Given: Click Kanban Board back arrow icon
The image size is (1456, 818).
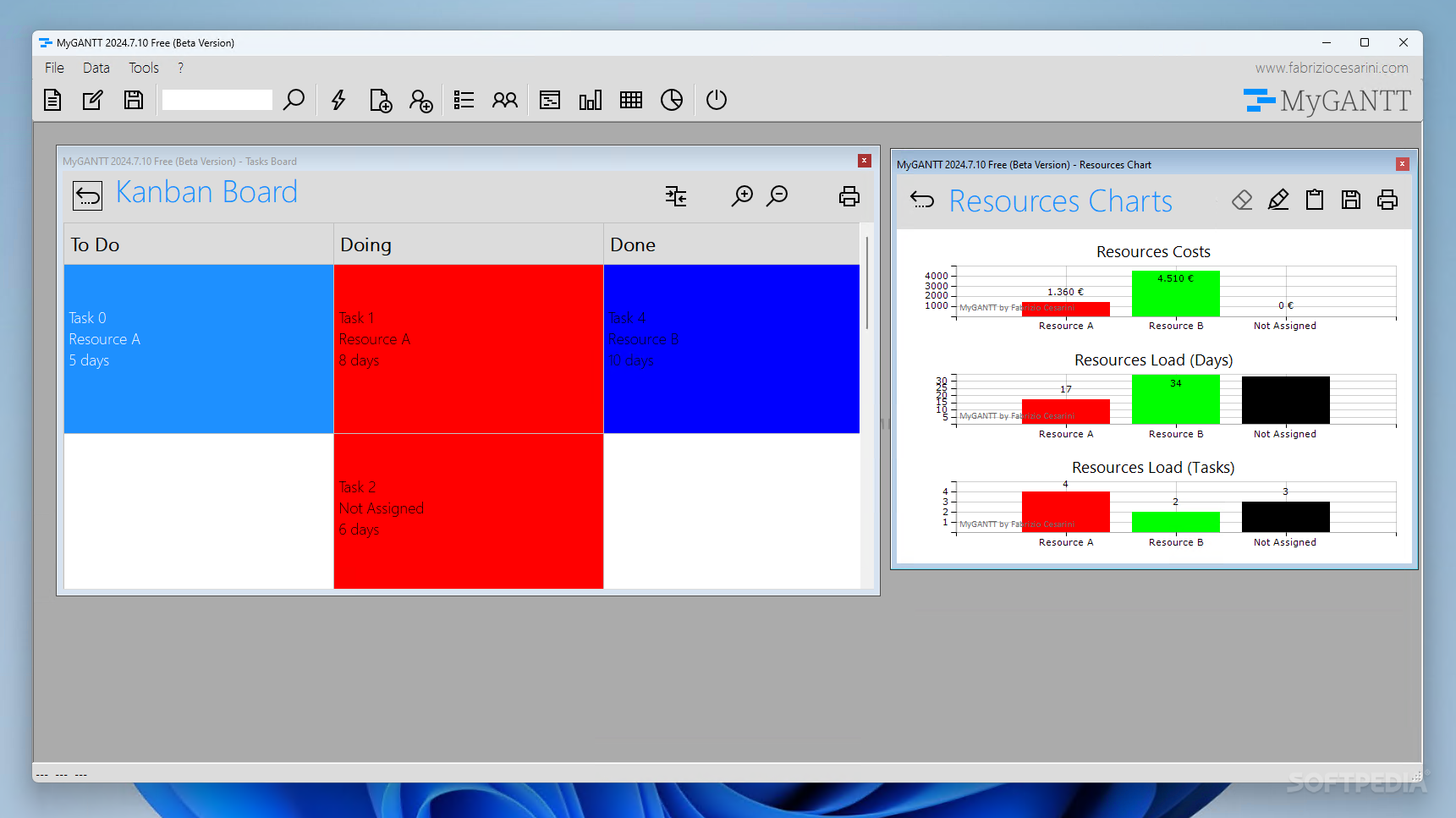Looking at the screenshot, I should pyautogui.click(x=87, y=195).
